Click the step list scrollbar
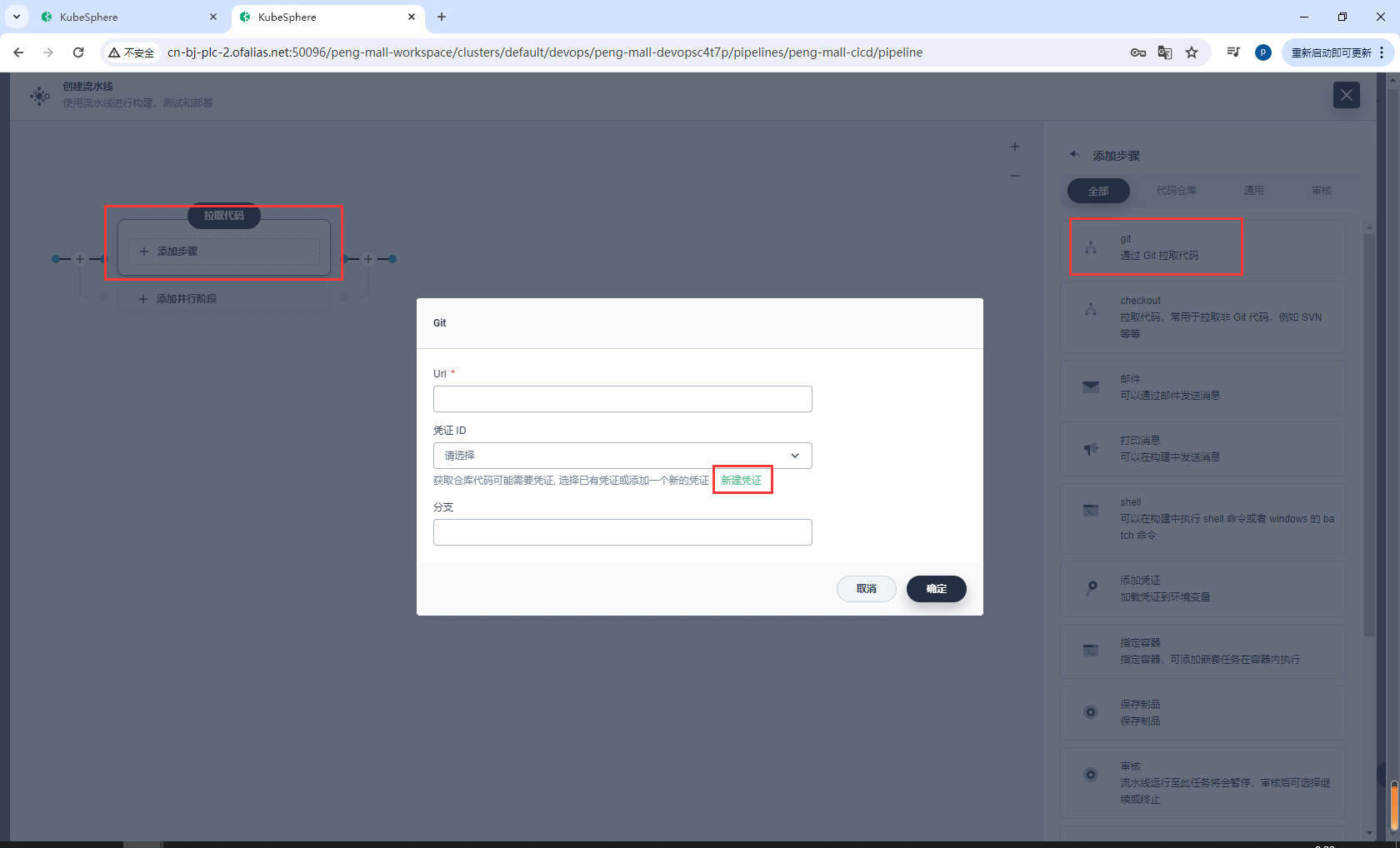The height and width of the screenshot is (848, 1400). pos(1369,435)
